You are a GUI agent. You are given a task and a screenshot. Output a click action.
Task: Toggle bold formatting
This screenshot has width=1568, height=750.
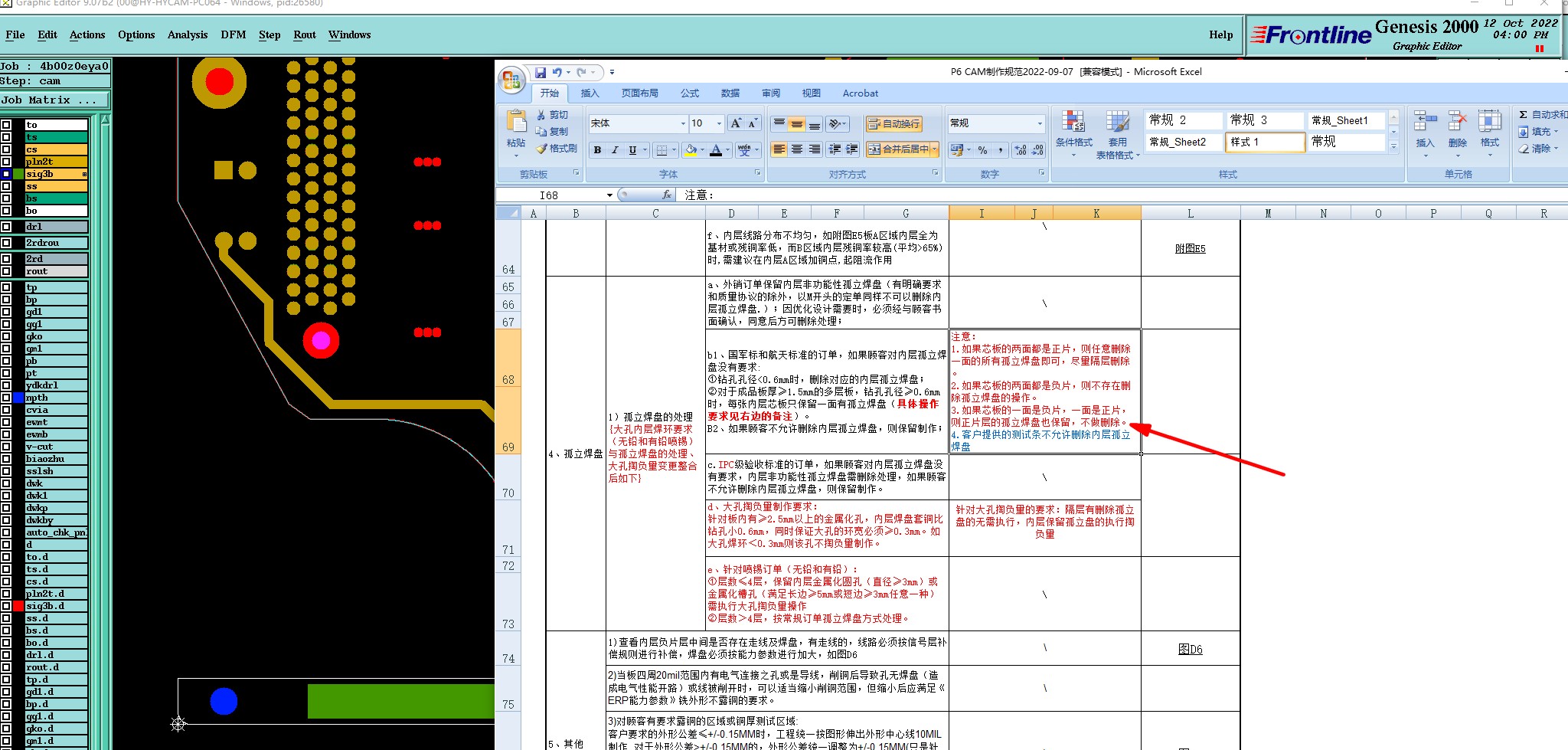[597, 150]
